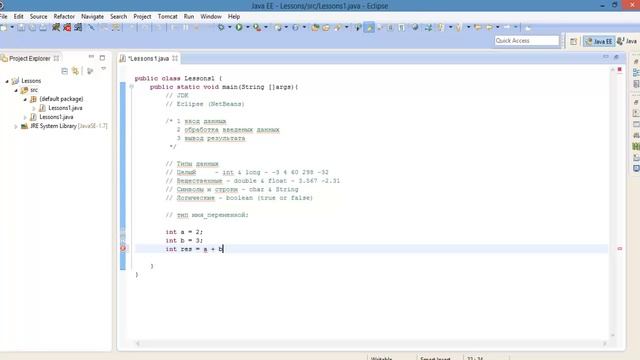640x360 pixels.
Task: Open the Tomcat menu
Action: 167,17
